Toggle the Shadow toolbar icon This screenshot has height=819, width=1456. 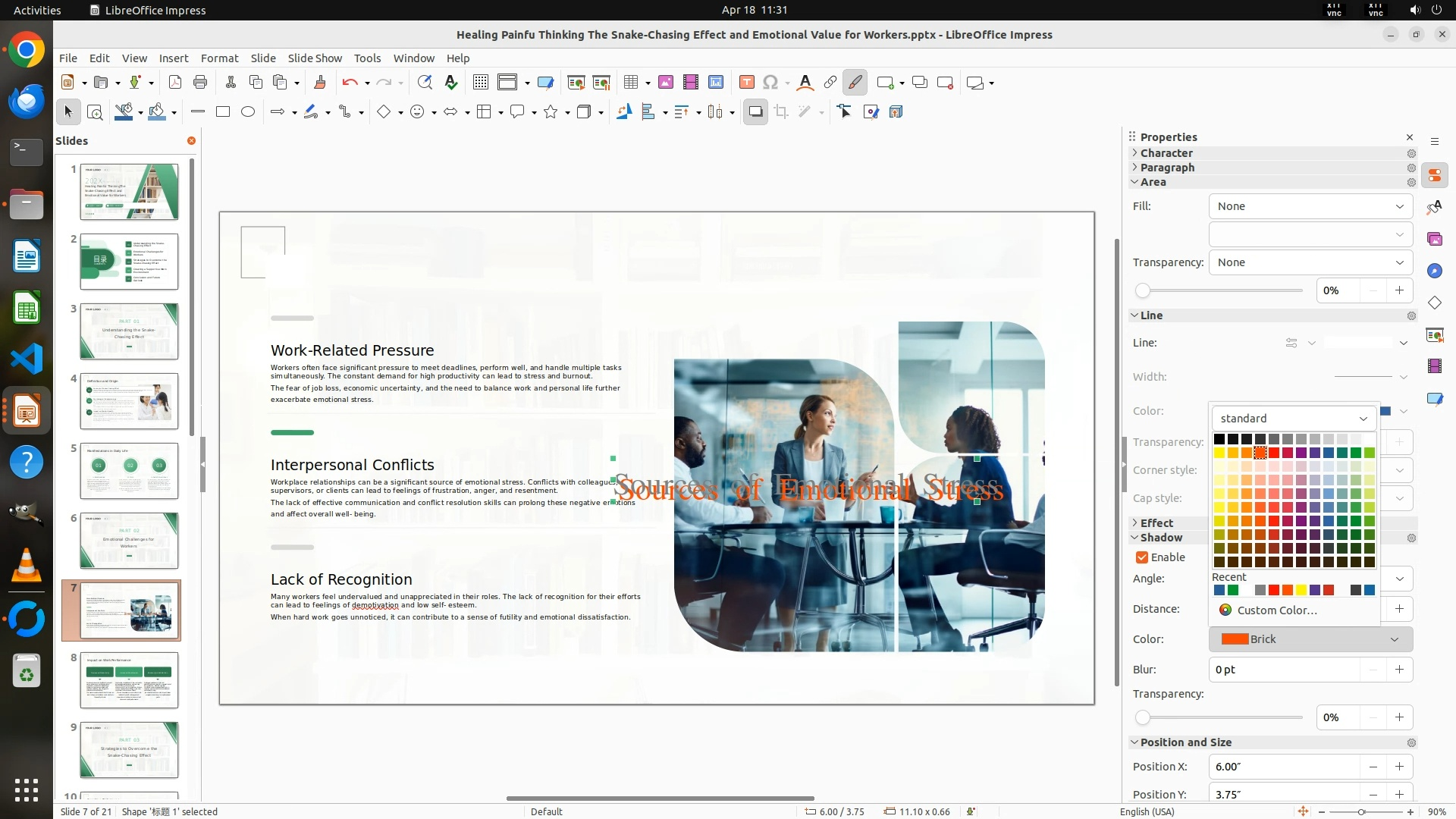(x=755, y=112)
